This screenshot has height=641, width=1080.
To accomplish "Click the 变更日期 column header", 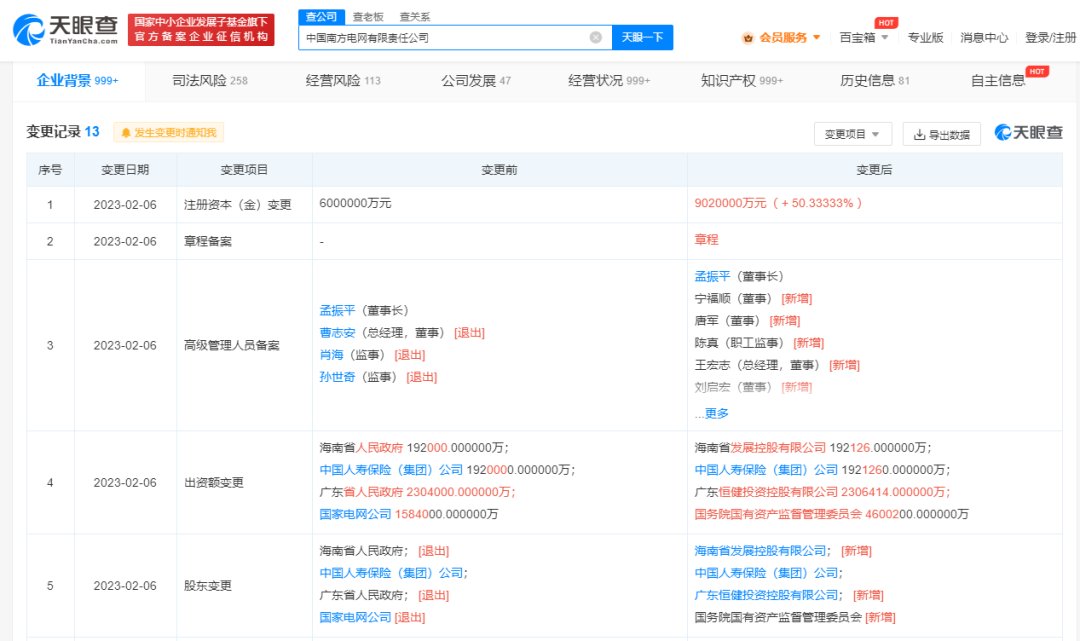I will 125,169.
